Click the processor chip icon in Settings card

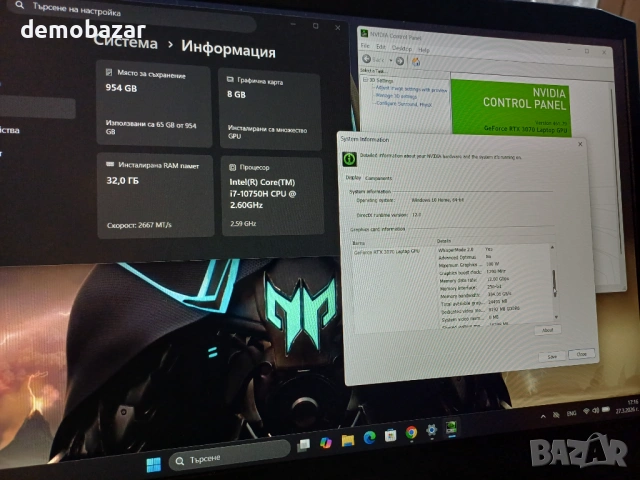(233, 167)
